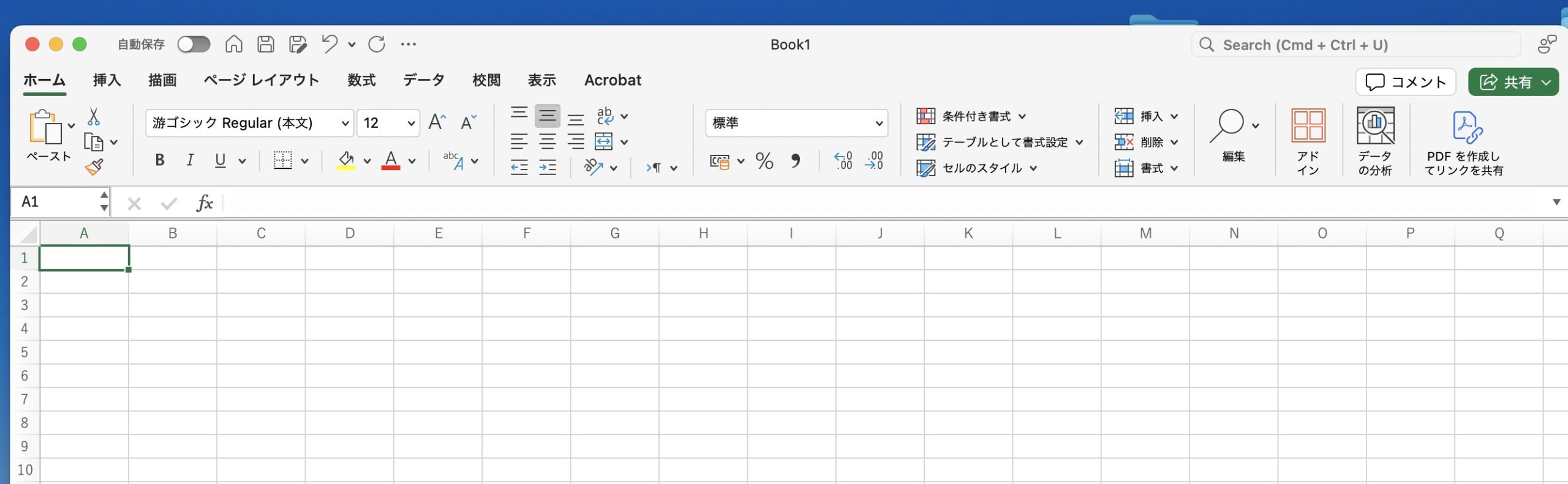This screenshot has width=1568, height=484.
Task: Open the ページ レイアウト tab
Action: [x=262, y=80]
